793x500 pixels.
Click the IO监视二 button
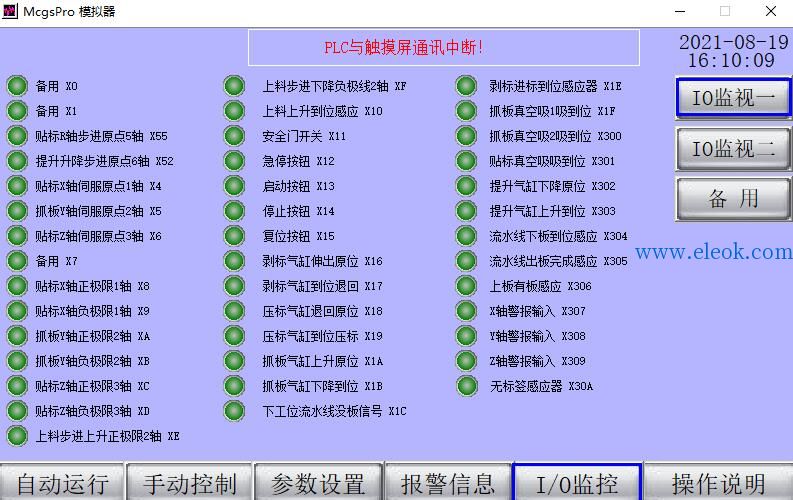733,149
